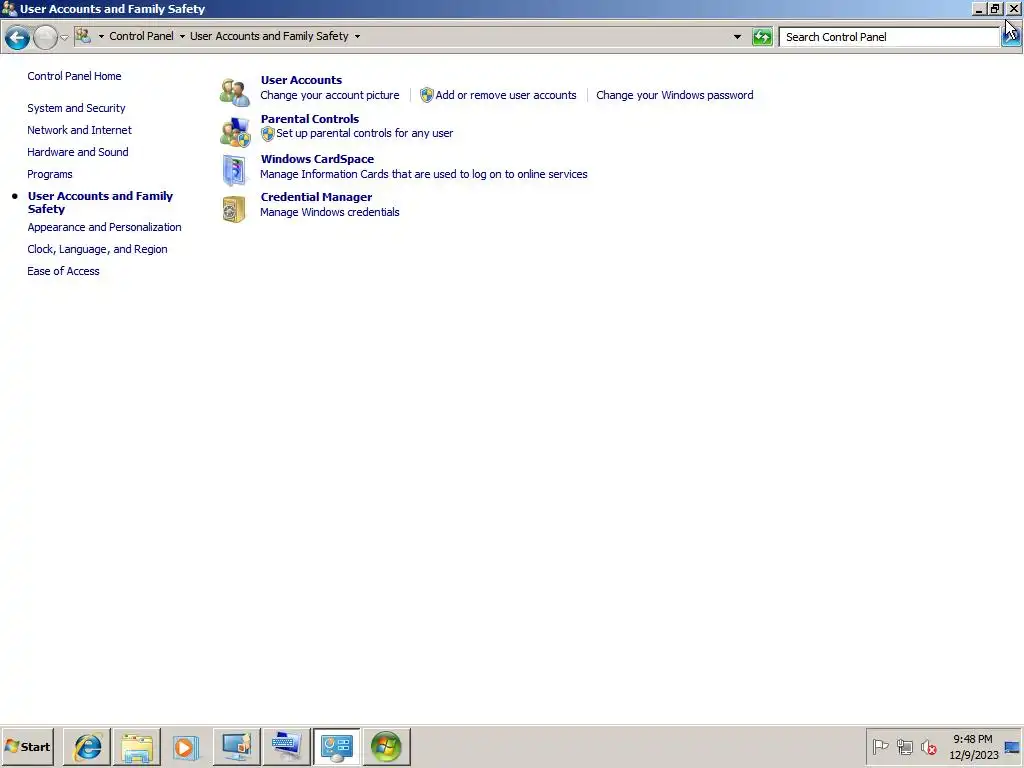Viewport: 1024px width, 768px height.
Task: Click Show desktop icon in tray
Action: tap(1012, 747)
